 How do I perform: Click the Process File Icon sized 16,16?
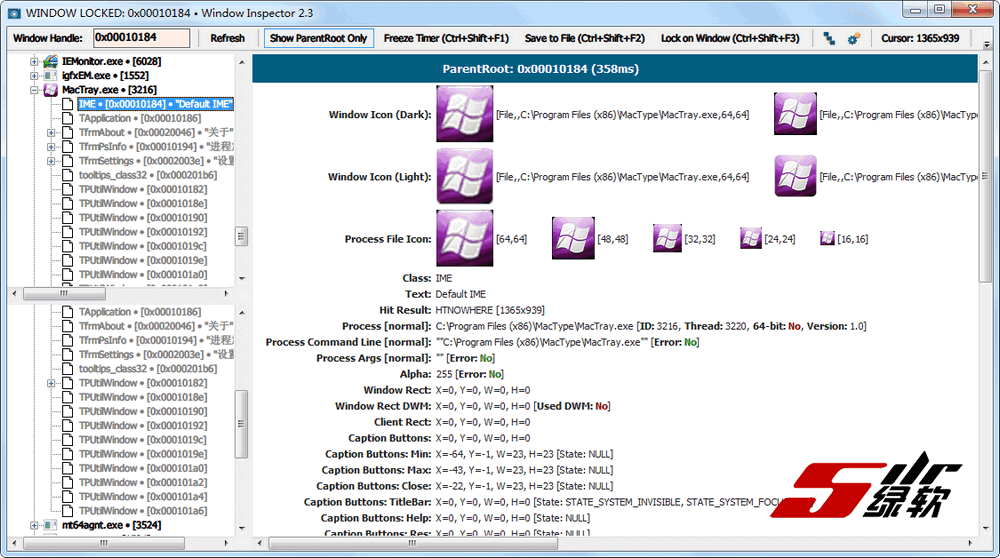pos(827,239)
